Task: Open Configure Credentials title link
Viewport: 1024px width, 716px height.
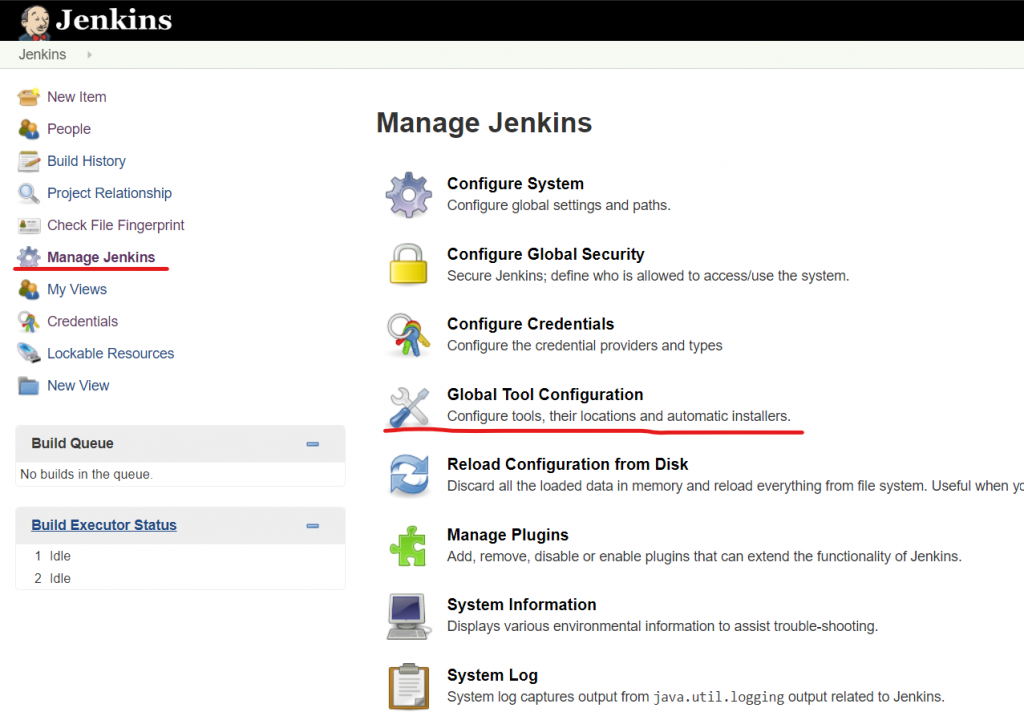Action: point(530,324)
